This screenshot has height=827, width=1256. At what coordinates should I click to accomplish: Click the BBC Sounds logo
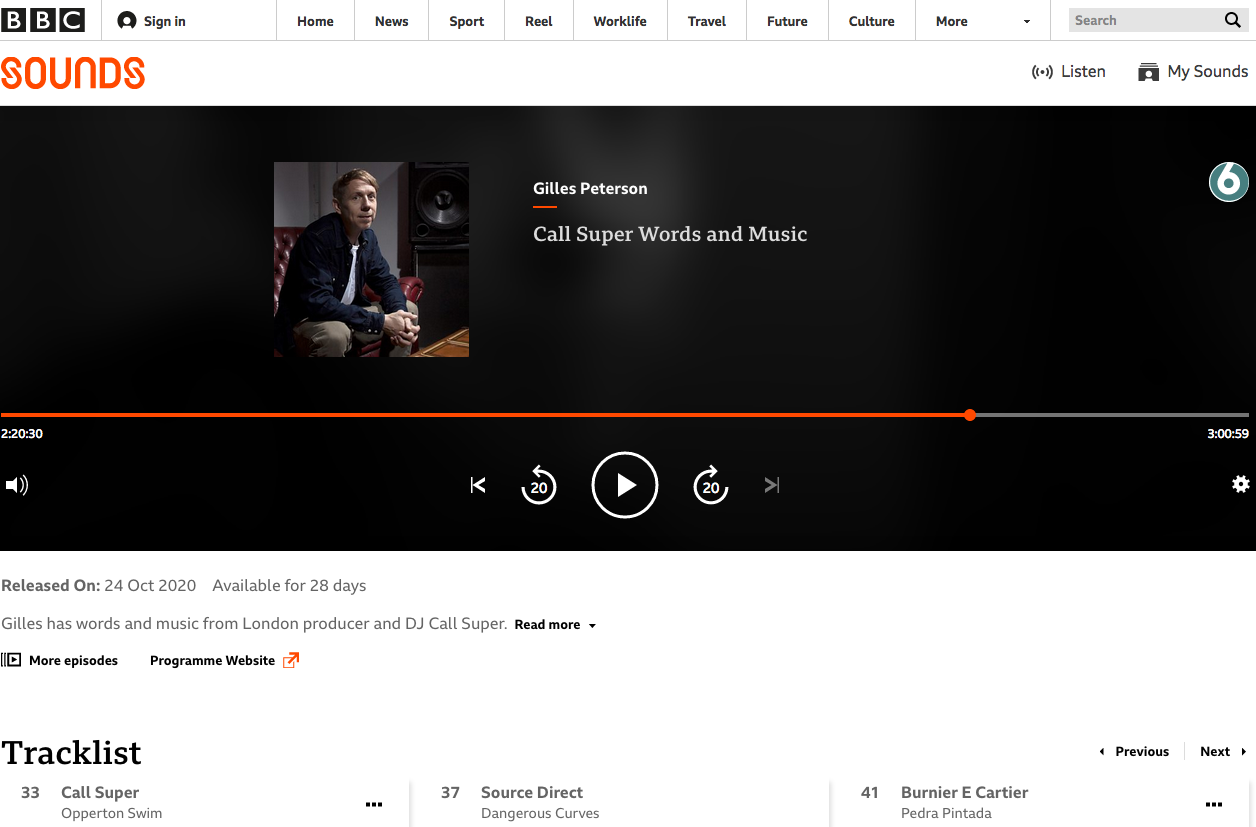pos(73,73)
